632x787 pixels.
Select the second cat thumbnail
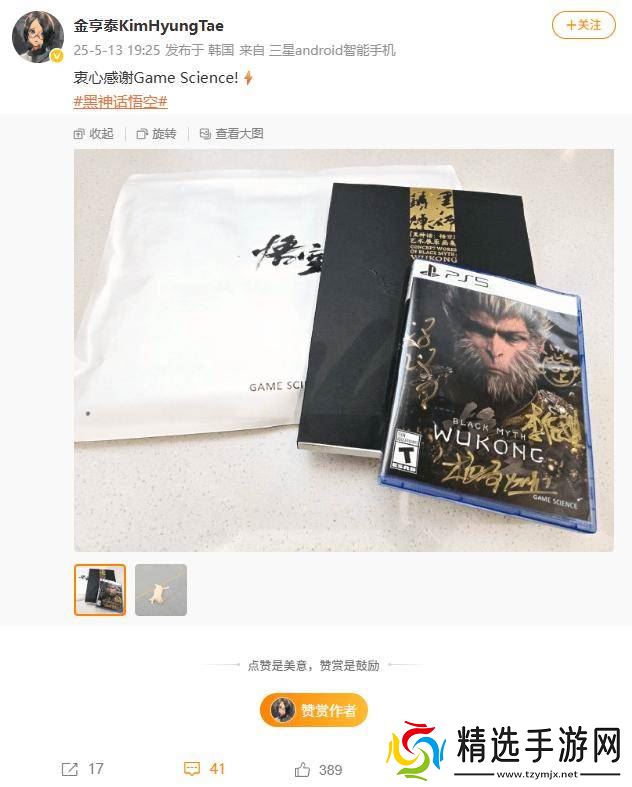coord(161,590)
